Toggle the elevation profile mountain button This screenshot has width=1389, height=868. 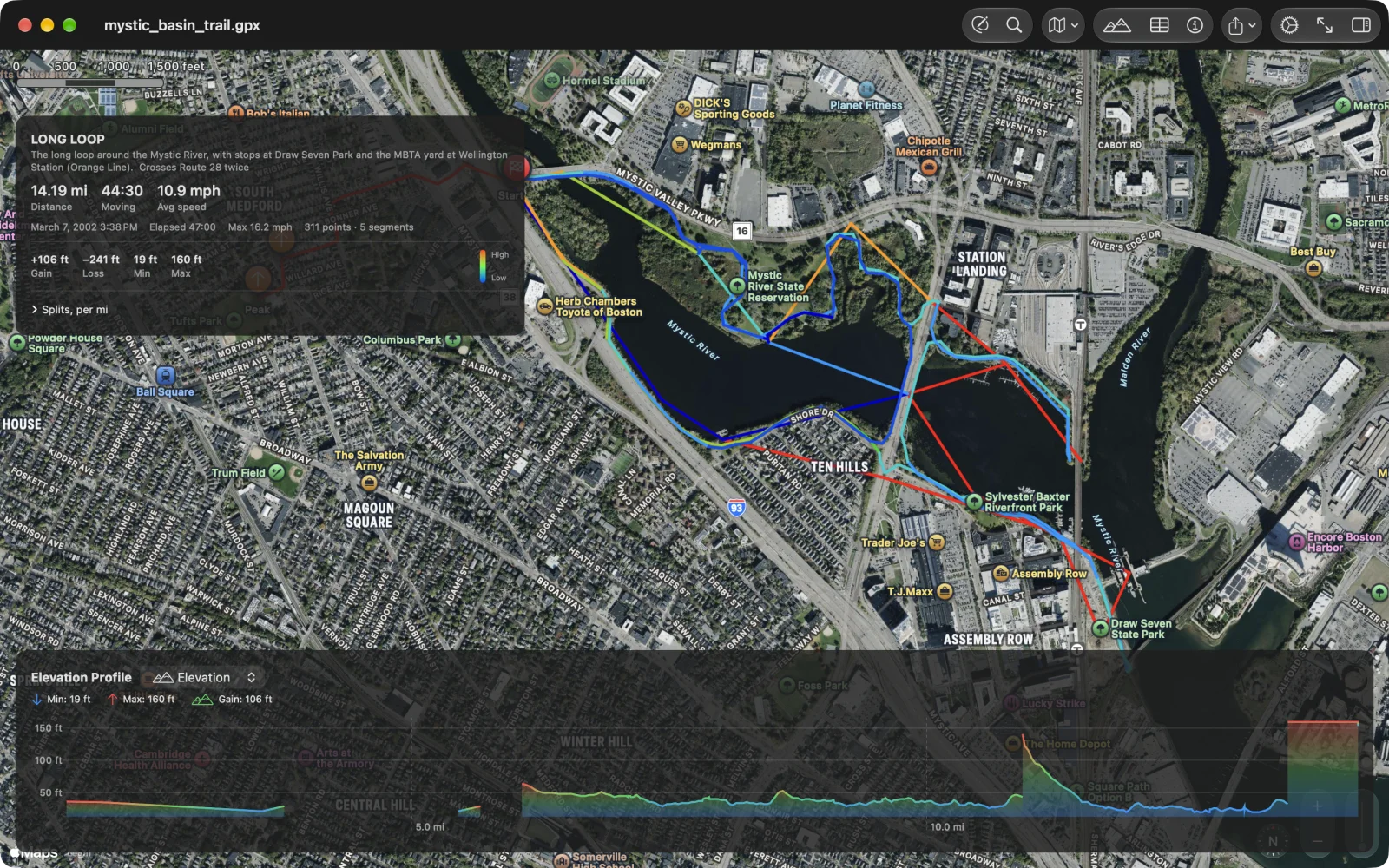pyautogui.click(x=1117, y=25)
